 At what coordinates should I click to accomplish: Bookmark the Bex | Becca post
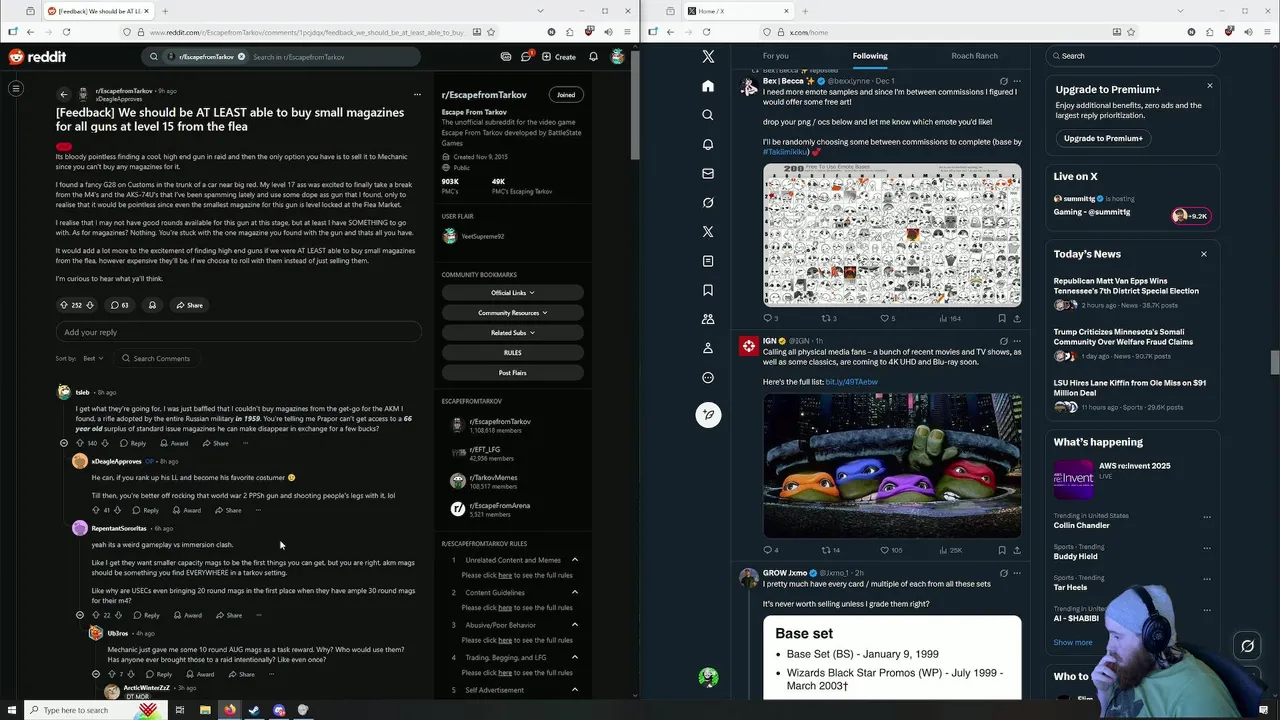click(x=1002, y=318)
